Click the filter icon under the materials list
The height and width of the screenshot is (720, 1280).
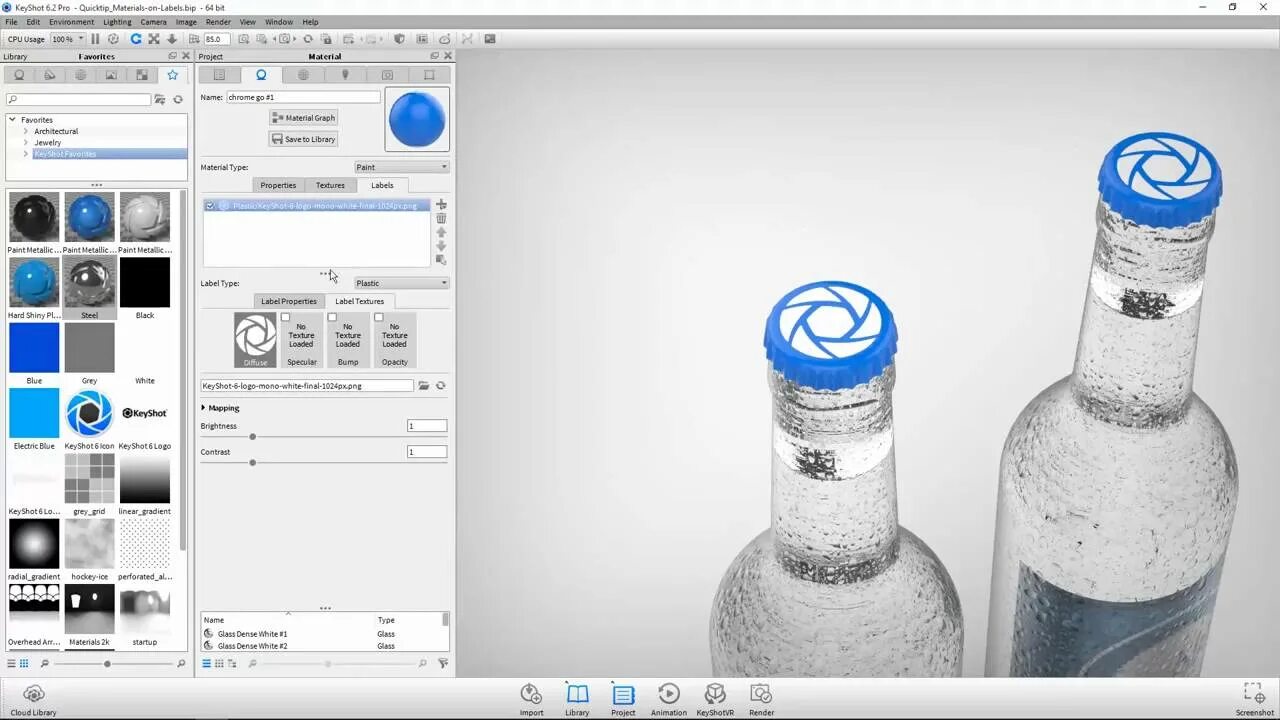(x=443, y=663)
